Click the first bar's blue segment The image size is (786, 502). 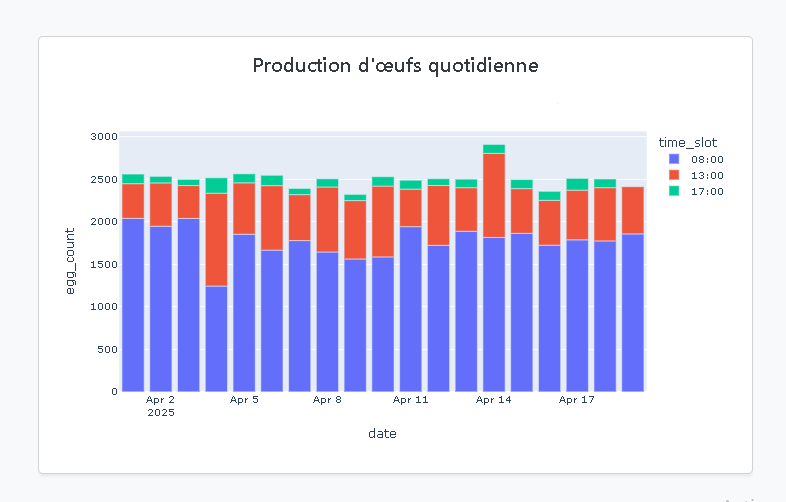[133, 304]
